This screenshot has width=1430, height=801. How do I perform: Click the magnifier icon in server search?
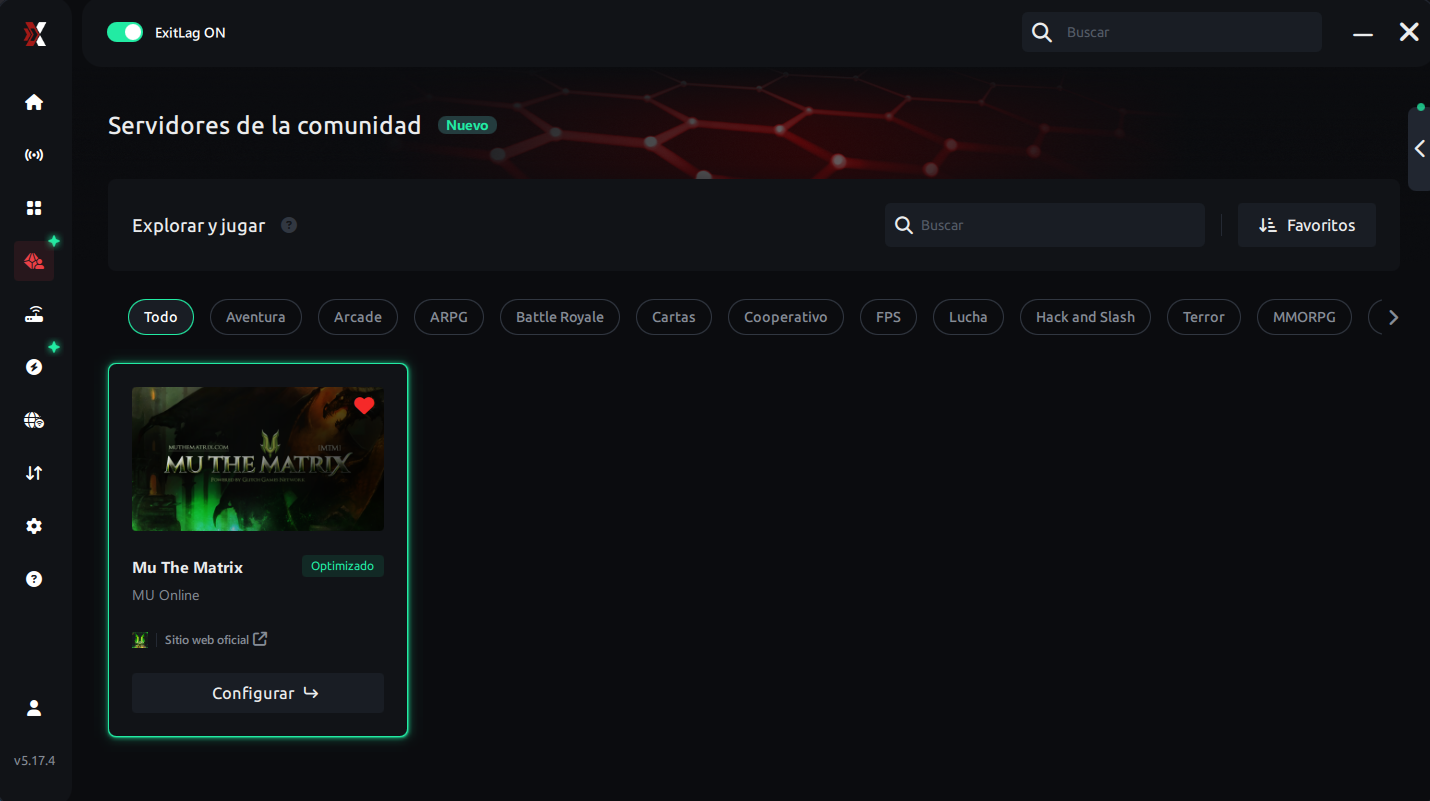tap(904, 225)
